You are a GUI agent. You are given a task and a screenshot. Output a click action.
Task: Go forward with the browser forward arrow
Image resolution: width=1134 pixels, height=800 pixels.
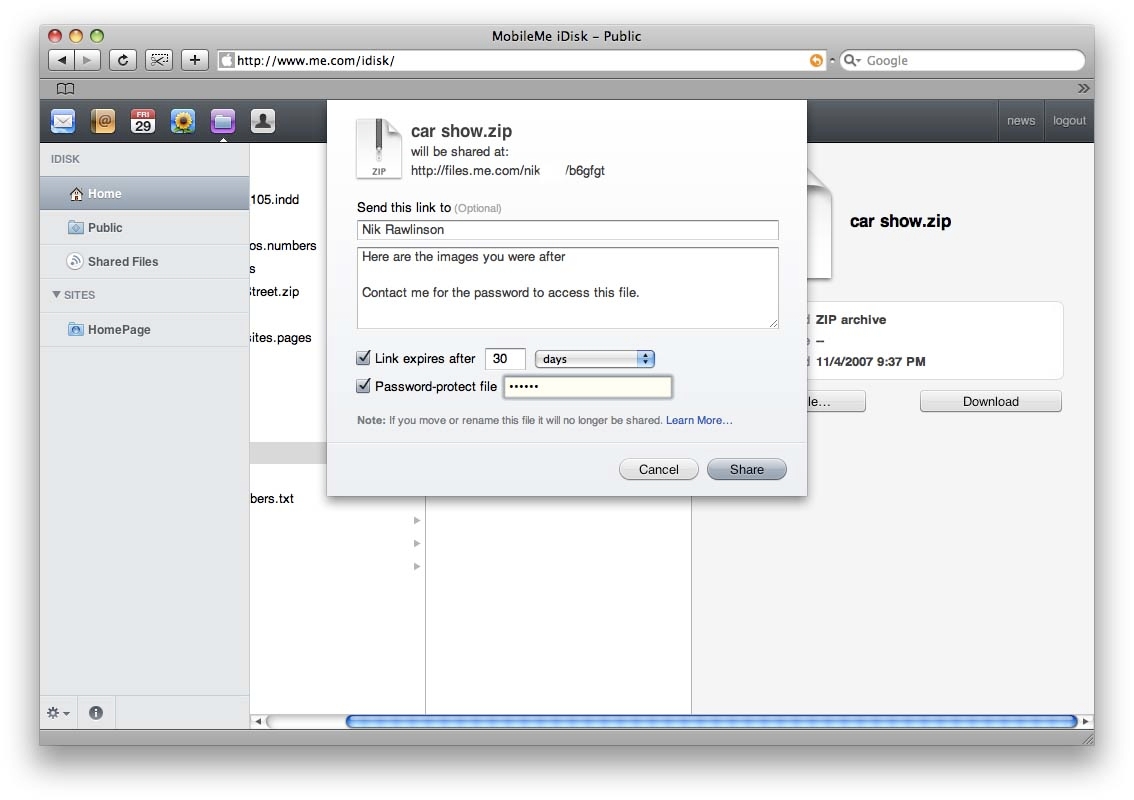click(x=88, y=60)
